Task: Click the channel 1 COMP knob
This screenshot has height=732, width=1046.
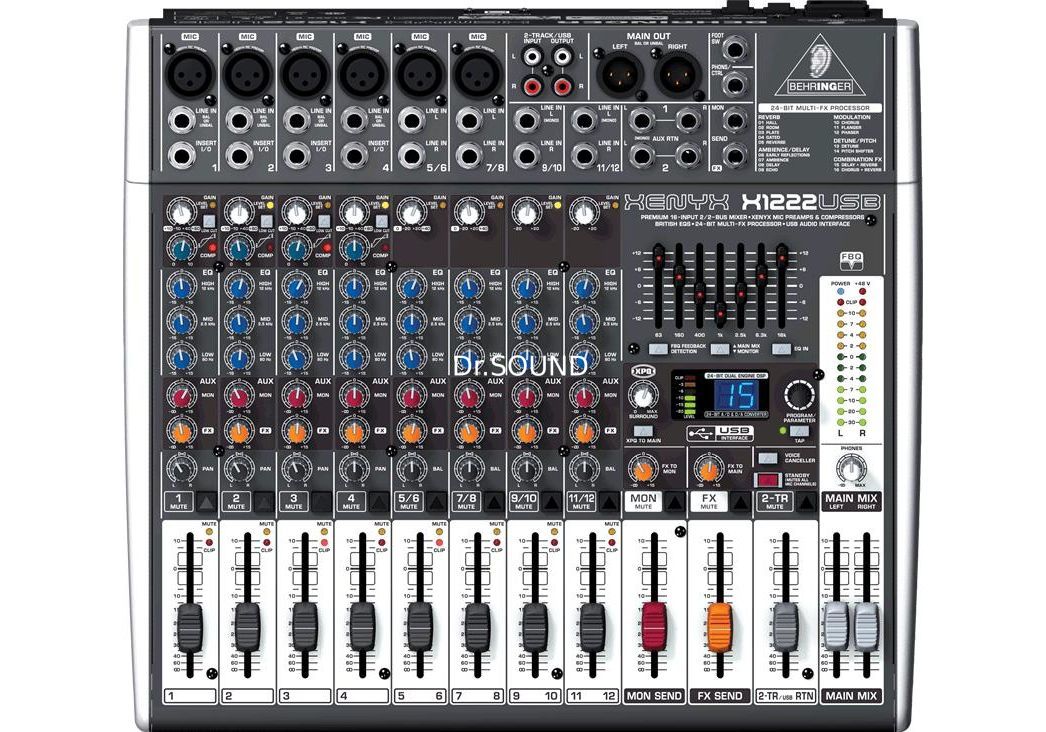Action: point(180,250)
